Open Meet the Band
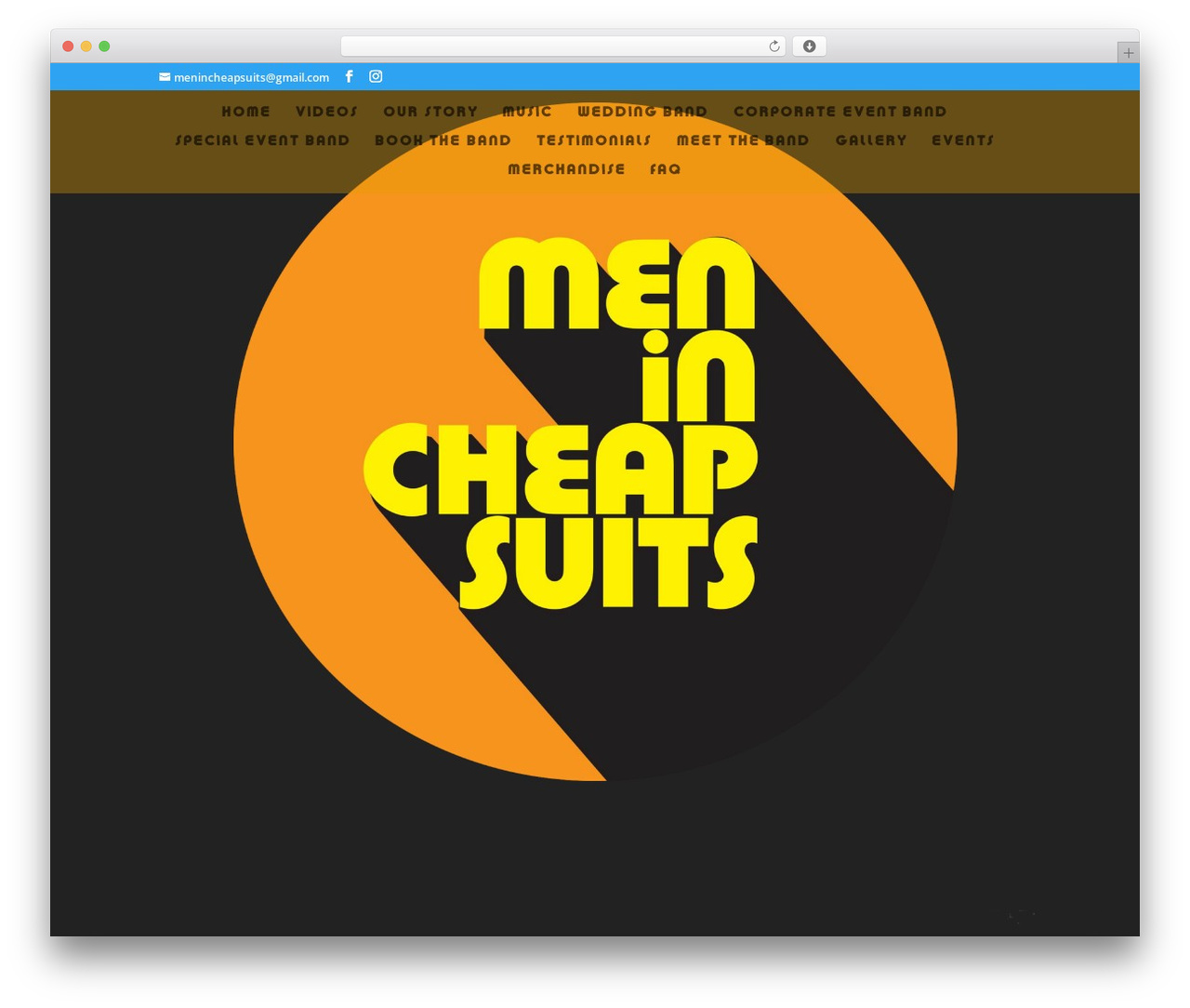 (x=743, y=140)
